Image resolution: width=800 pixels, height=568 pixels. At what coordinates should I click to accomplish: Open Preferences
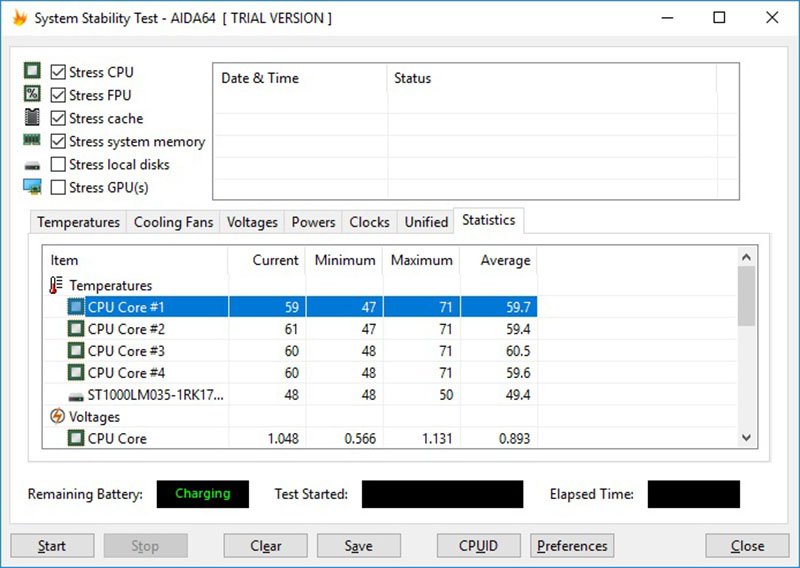(x=572, y=546)
